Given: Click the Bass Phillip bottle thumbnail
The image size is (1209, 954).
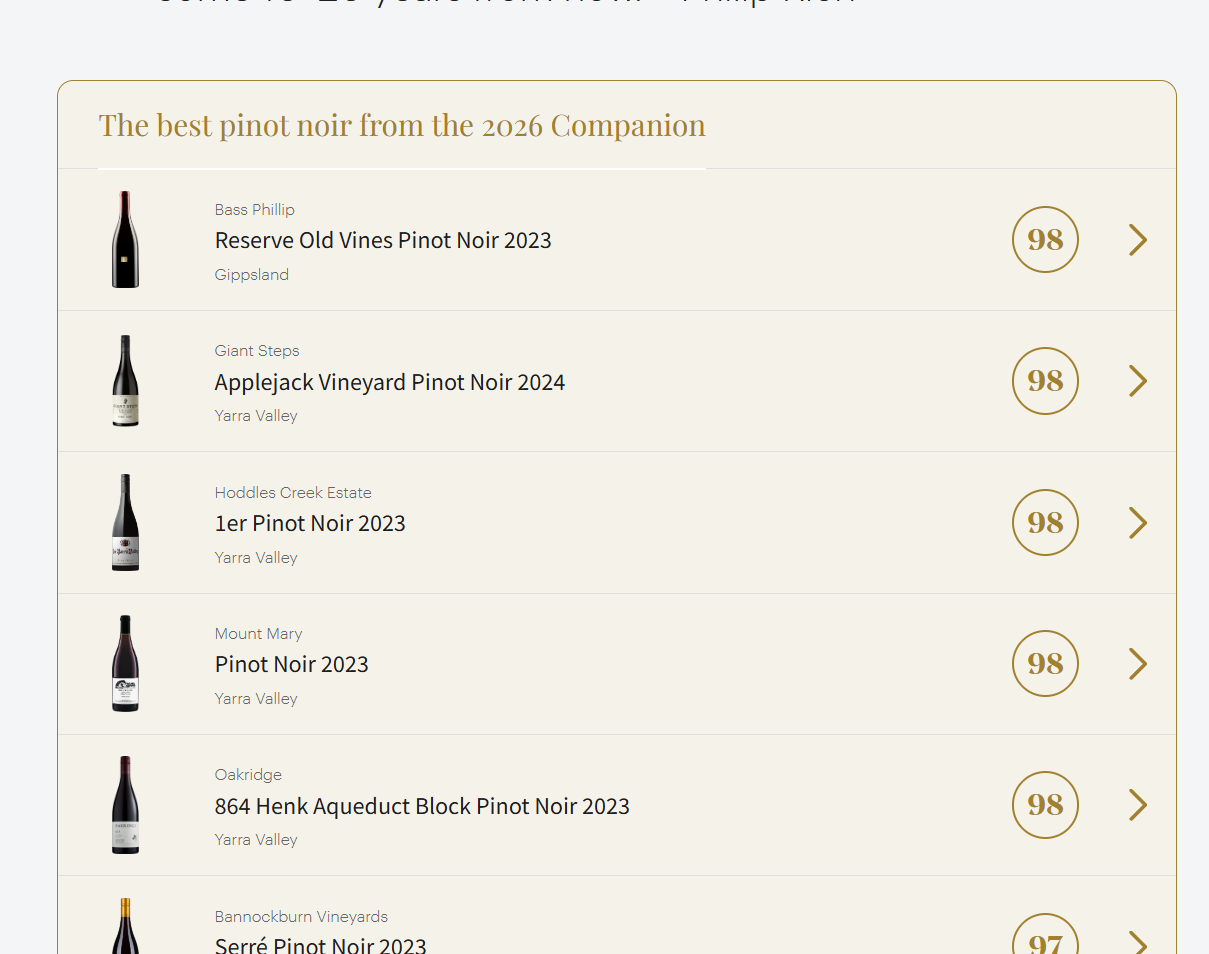Looking at the screenshot, I should click(125, 240).
